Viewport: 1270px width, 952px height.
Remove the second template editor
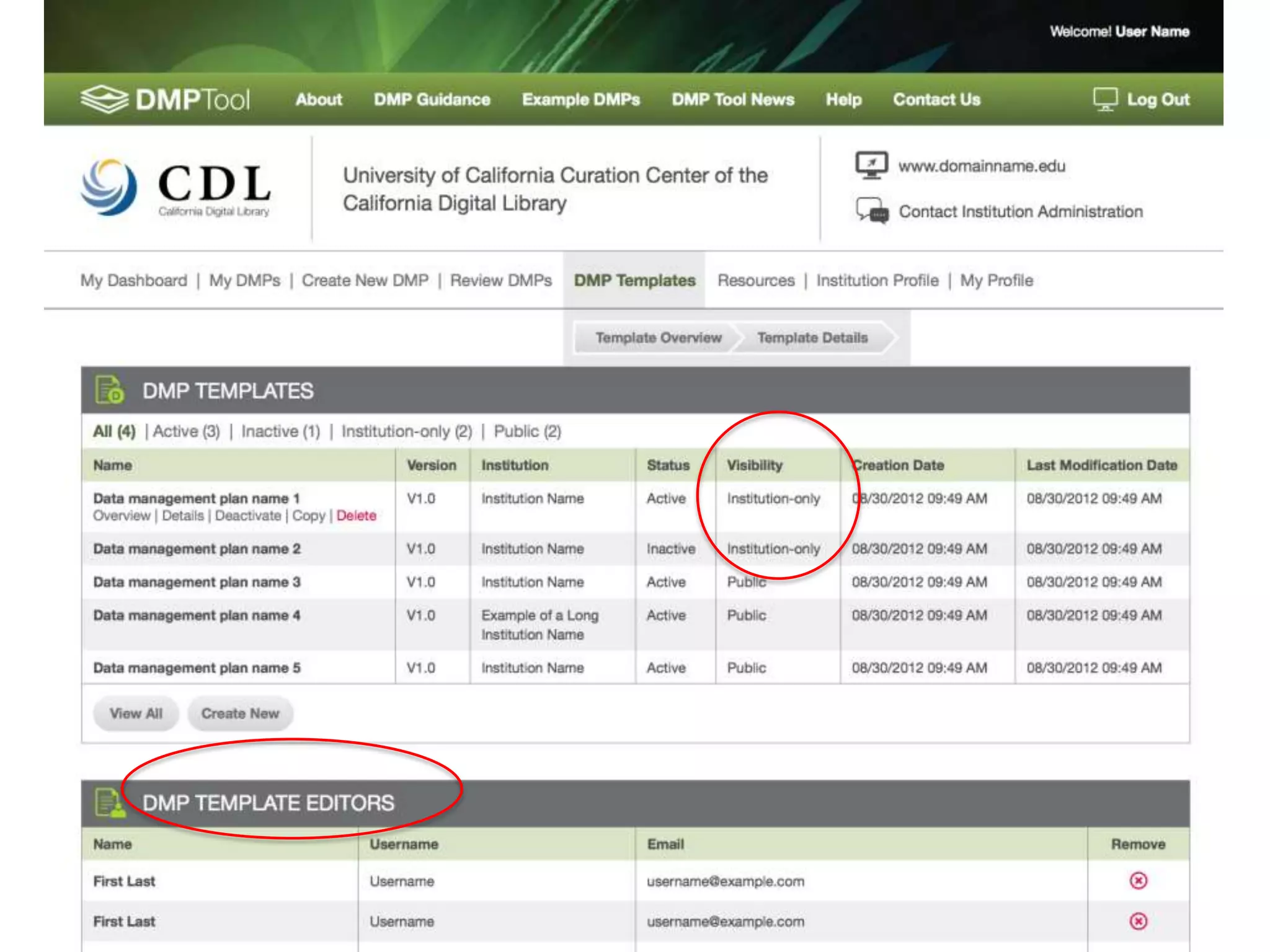click(x=1138, y=921)
